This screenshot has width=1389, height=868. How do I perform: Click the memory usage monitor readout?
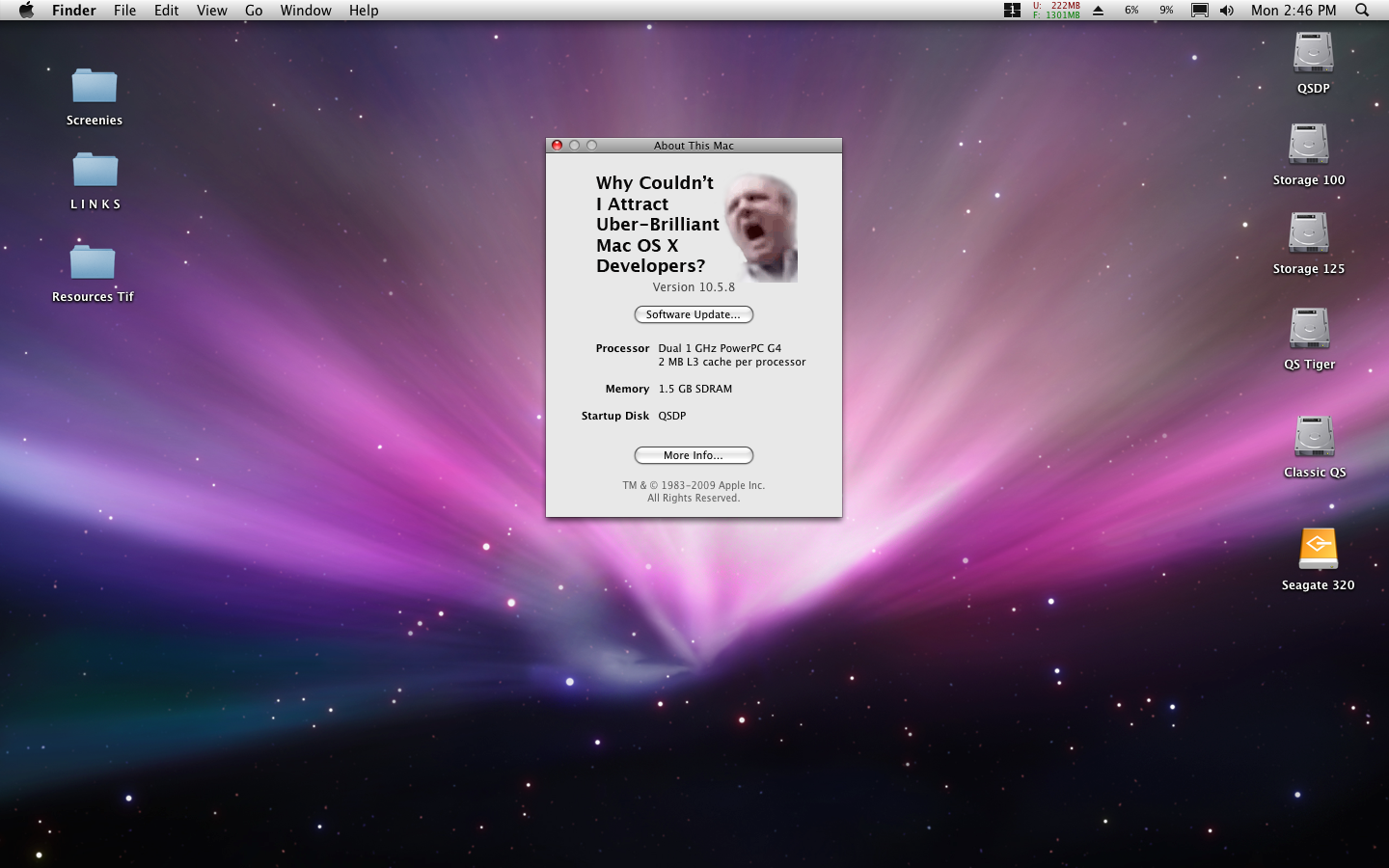pos(1056,11)
